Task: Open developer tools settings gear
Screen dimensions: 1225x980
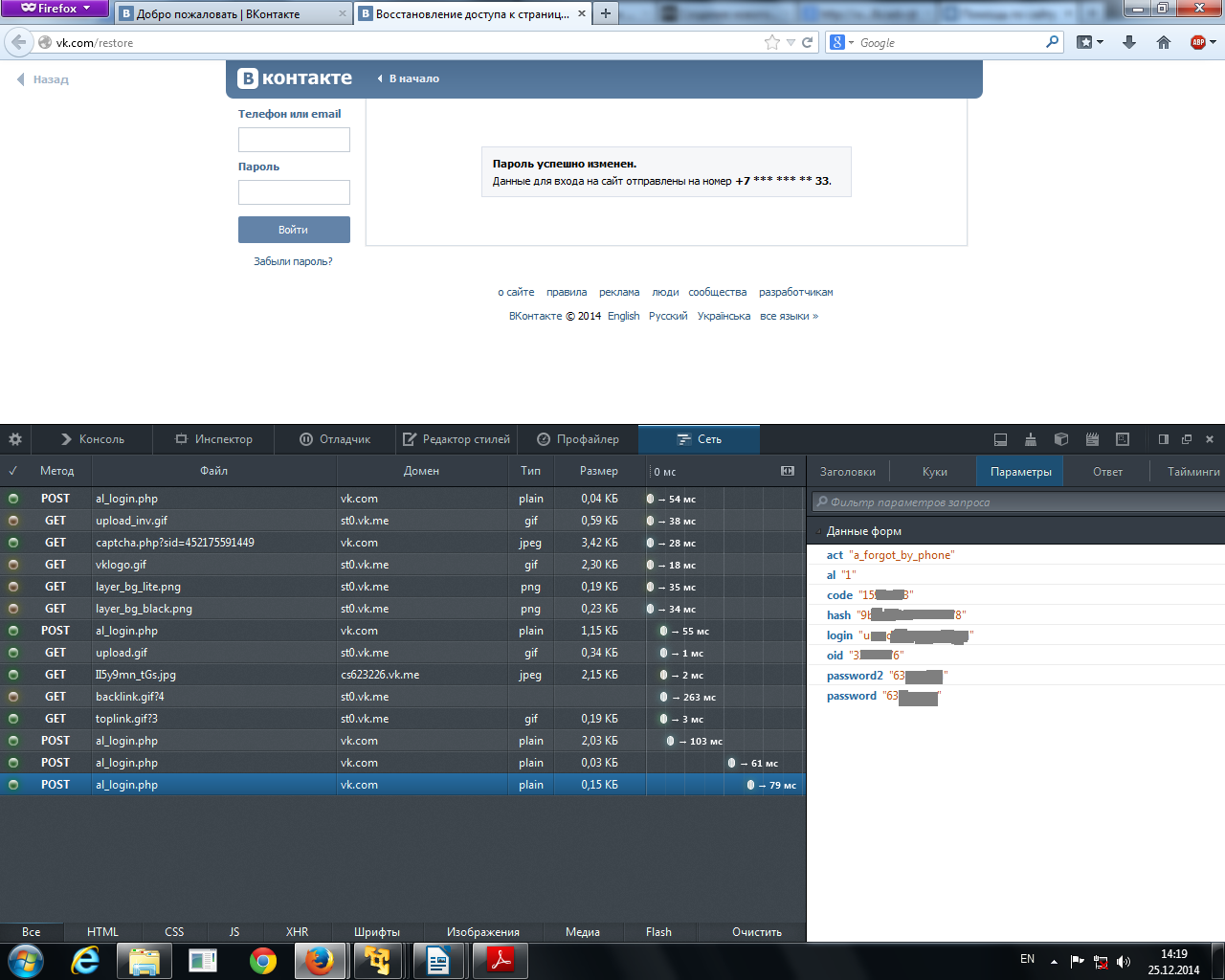Action: pos(15,439)
